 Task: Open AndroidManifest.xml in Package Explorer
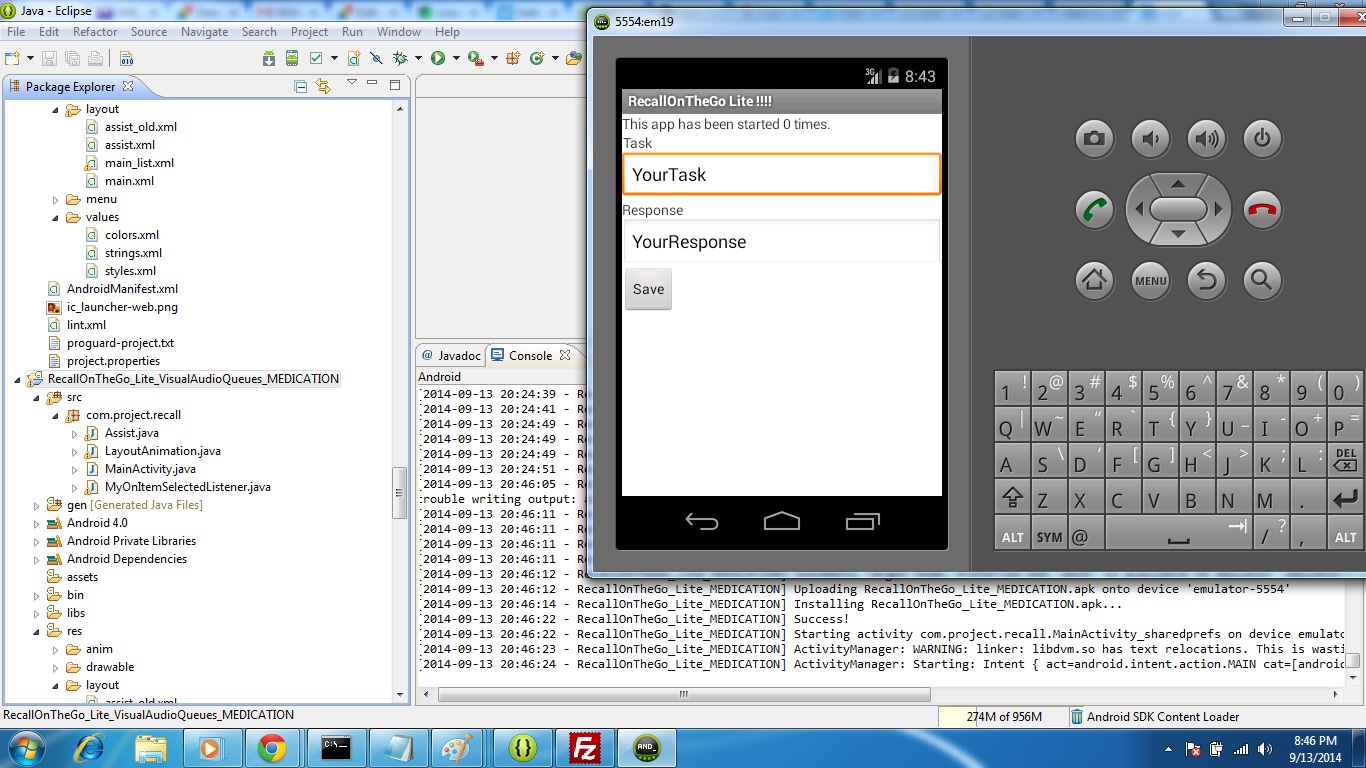(122, 289)
